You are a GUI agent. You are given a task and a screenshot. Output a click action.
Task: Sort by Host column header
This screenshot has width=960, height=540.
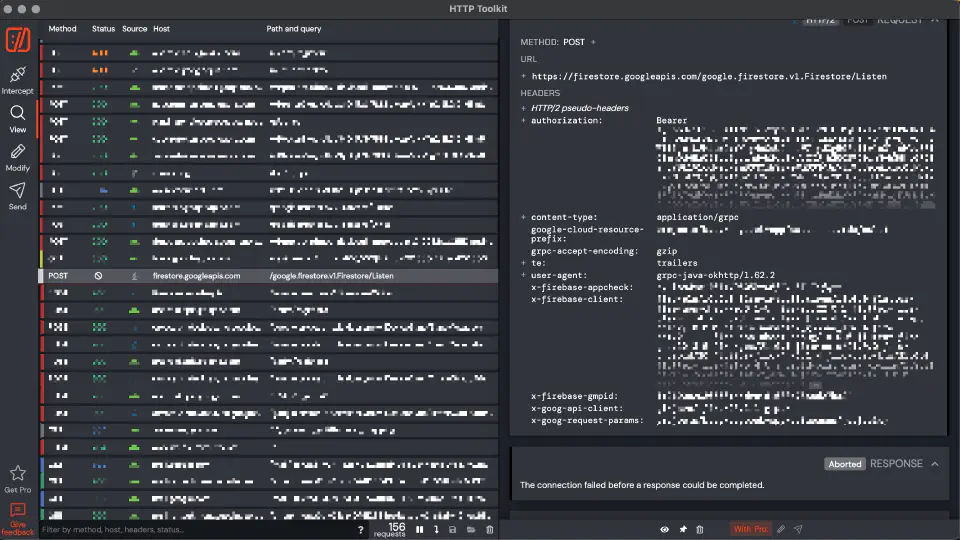[x=162, y=29]
